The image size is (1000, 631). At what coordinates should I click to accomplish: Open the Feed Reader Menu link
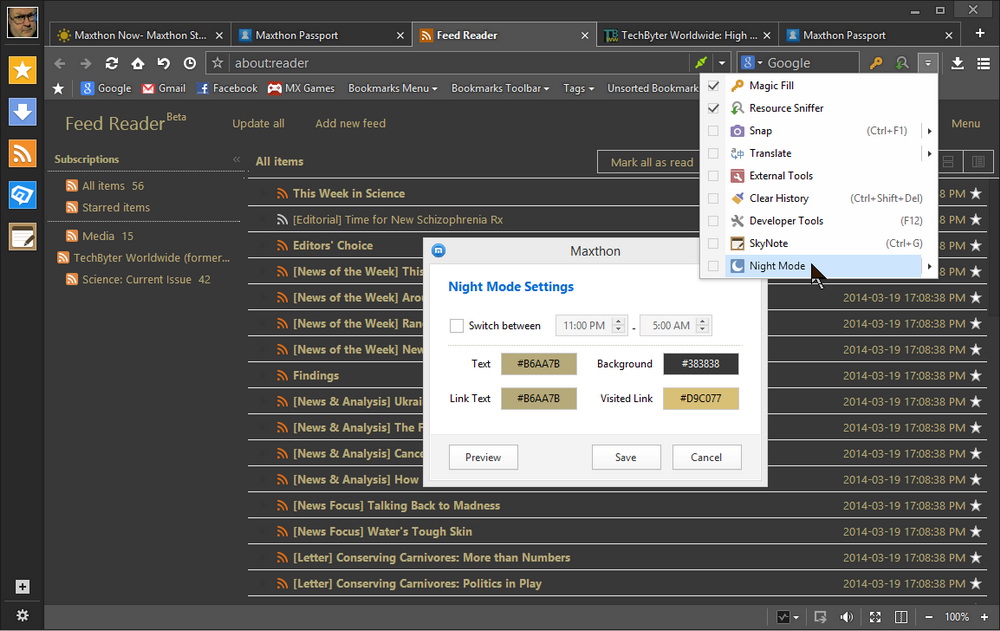coord(966,124)
